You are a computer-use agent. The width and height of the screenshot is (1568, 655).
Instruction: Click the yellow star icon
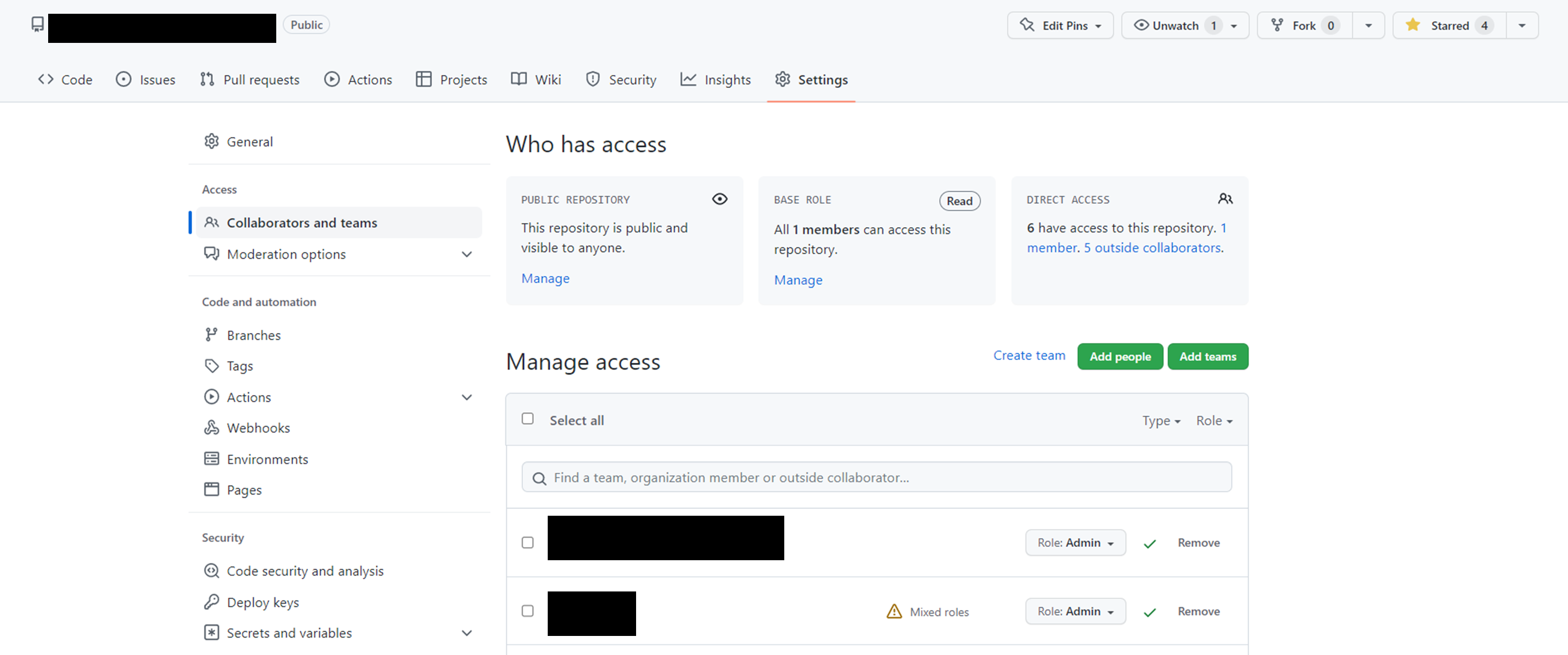coord(1413,25)
